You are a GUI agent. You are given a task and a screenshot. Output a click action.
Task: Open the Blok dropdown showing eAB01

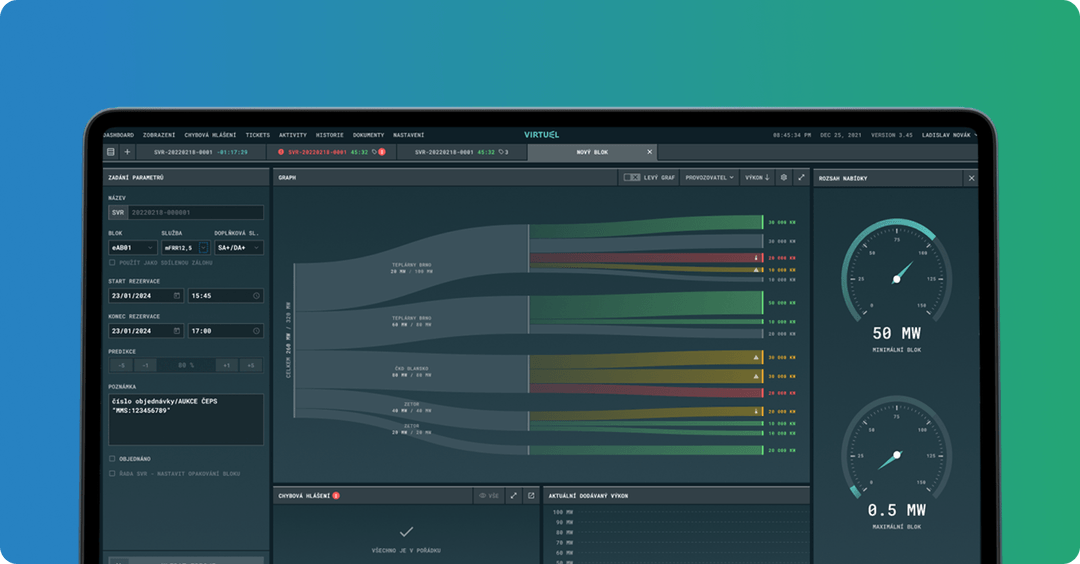pos(133,248)
